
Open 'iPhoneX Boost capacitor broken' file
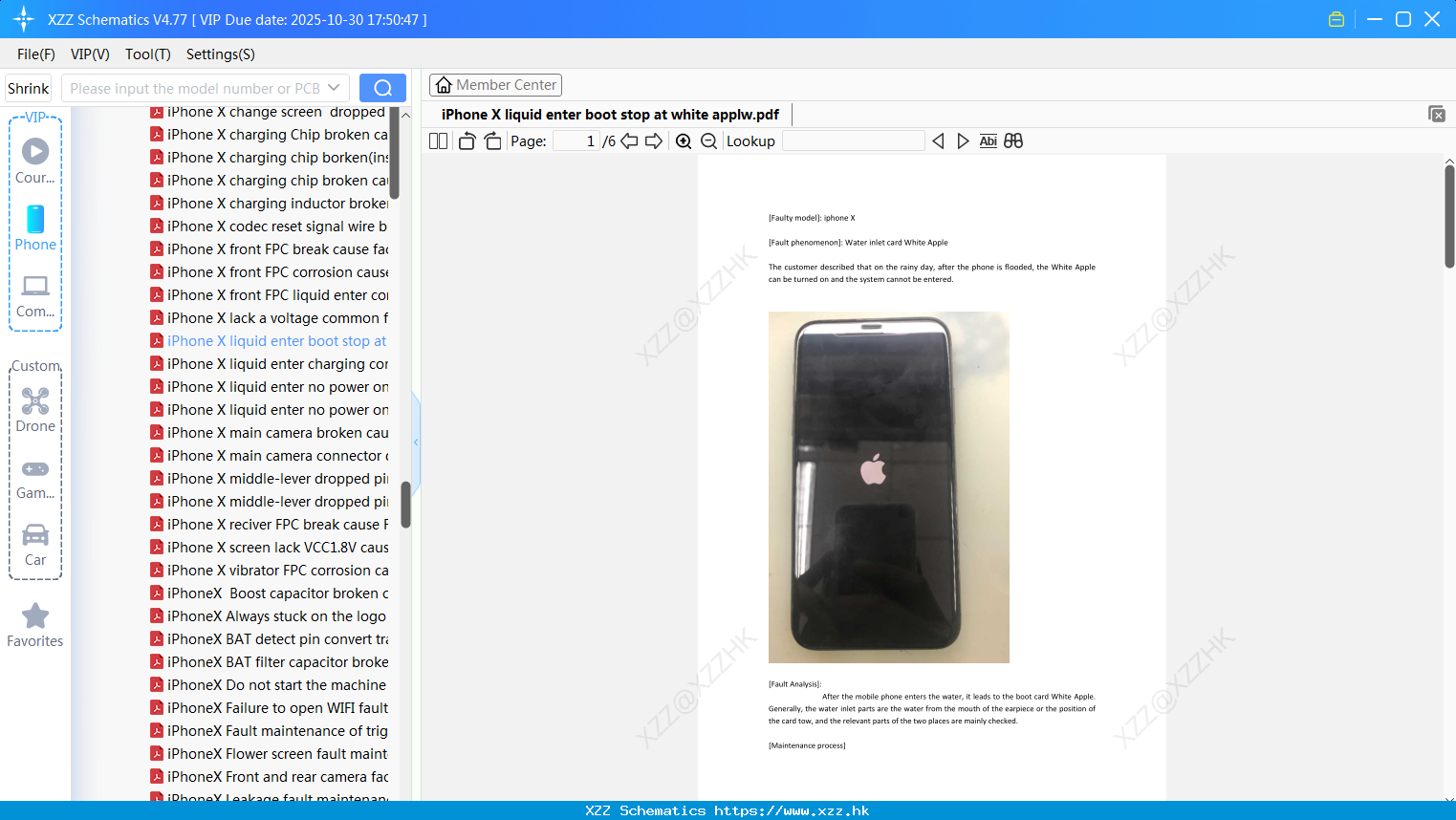pos(270,593)
